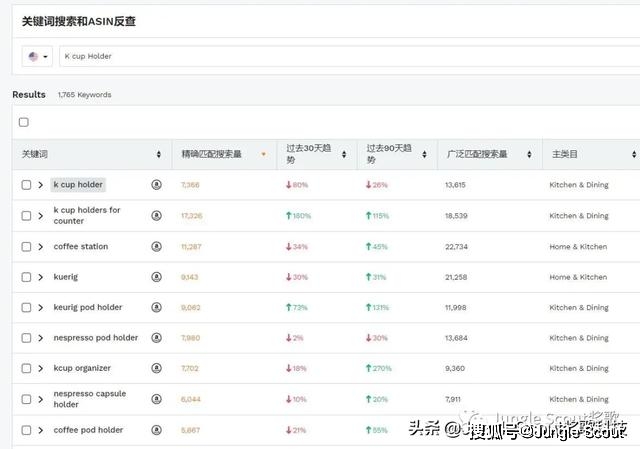The image size is (640, 449).
Task: Select the nespresso pod holder keyword
Action: (96, 338)
